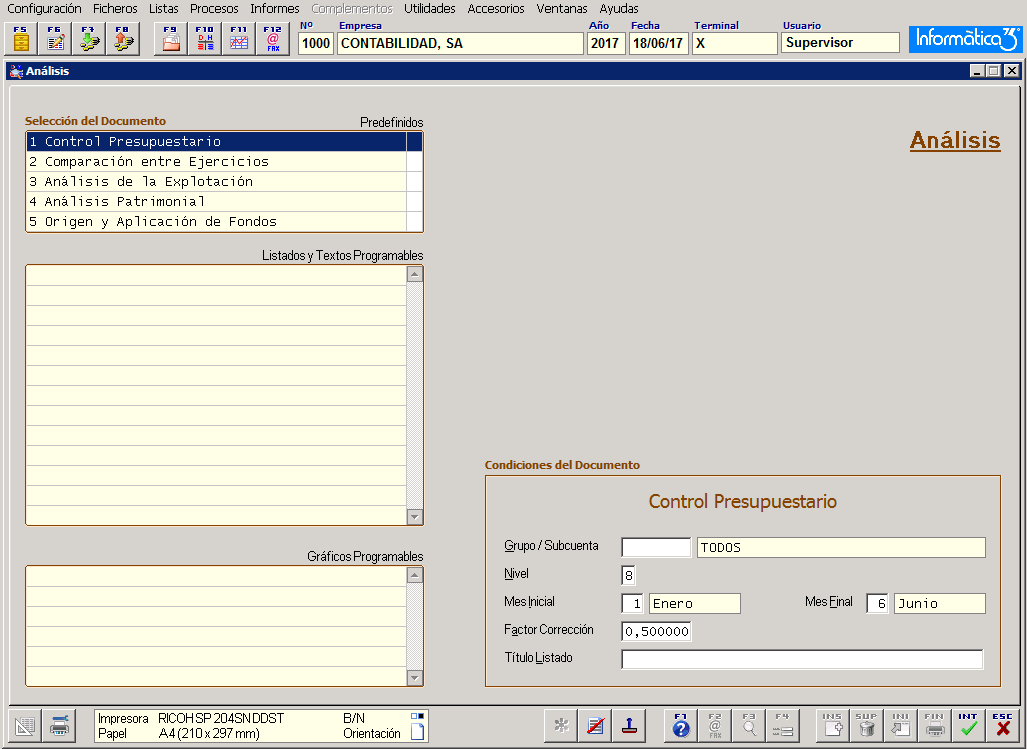1027x749 pixels.
Task: Click the F7 green down-arrow icon
Action: 89,39
